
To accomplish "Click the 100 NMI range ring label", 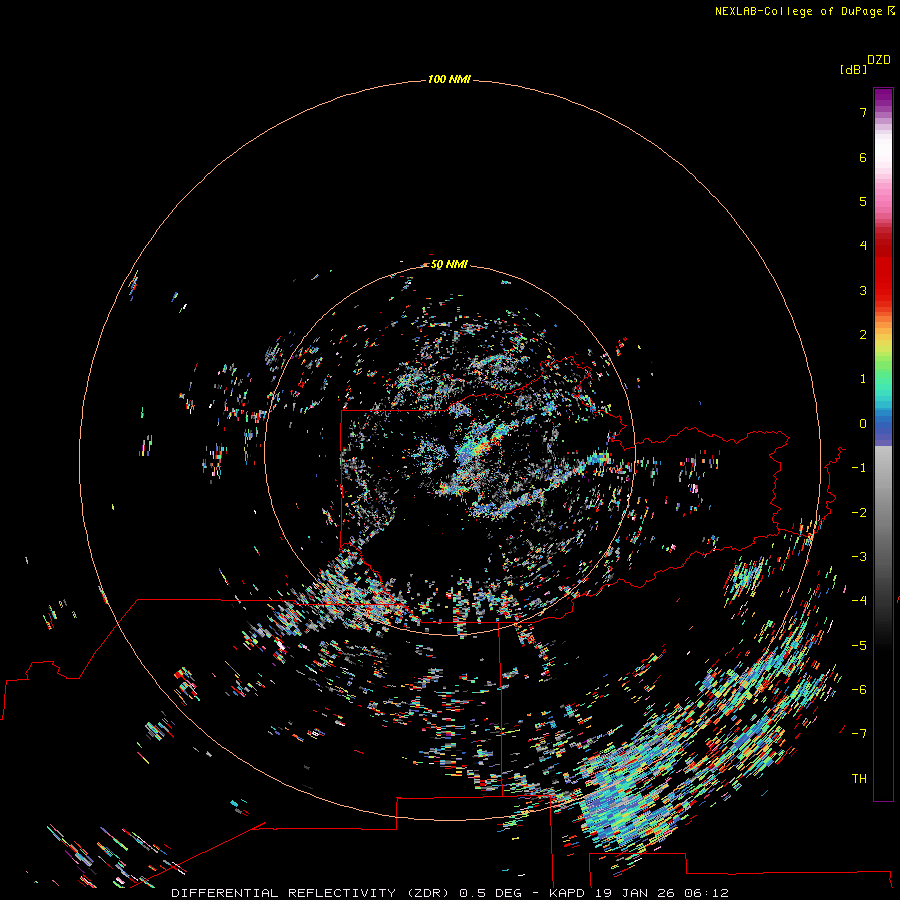I will point(449,79).
